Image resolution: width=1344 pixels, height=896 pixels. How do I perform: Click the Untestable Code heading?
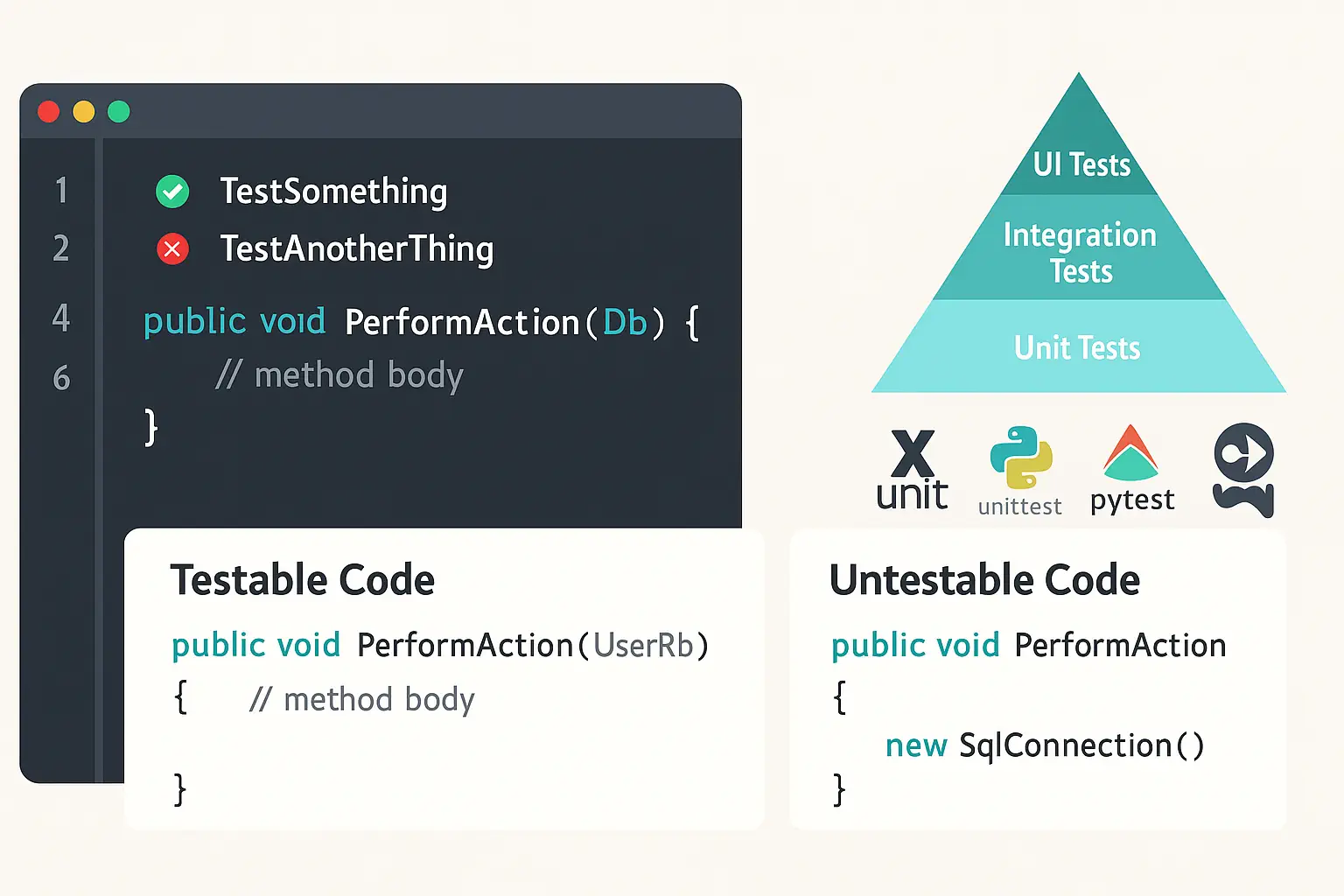click(984, 580)
